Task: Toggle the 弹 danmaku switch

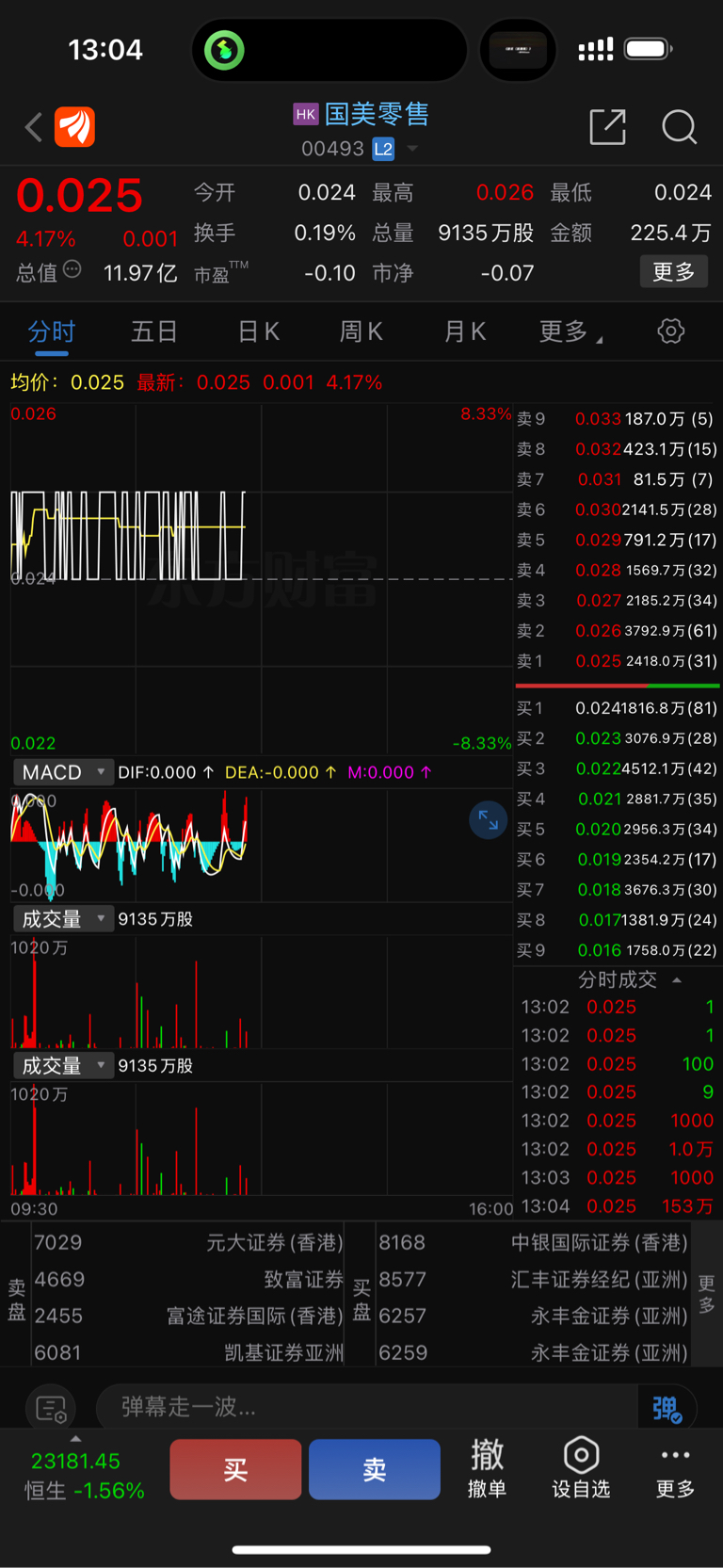Action: coord(667,1409)
